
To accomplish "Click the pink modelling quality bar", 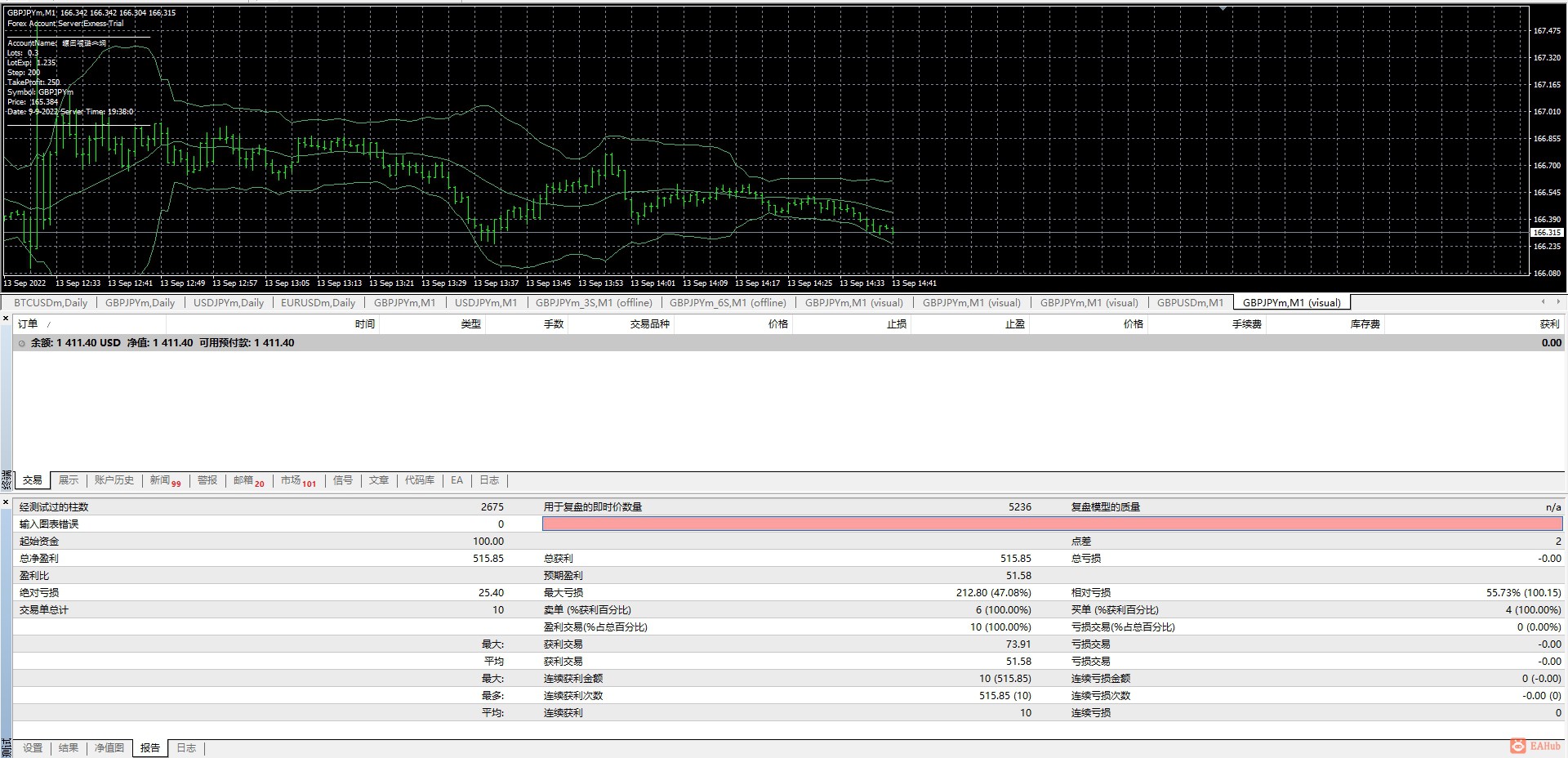I will click(x=1052, y=524).
